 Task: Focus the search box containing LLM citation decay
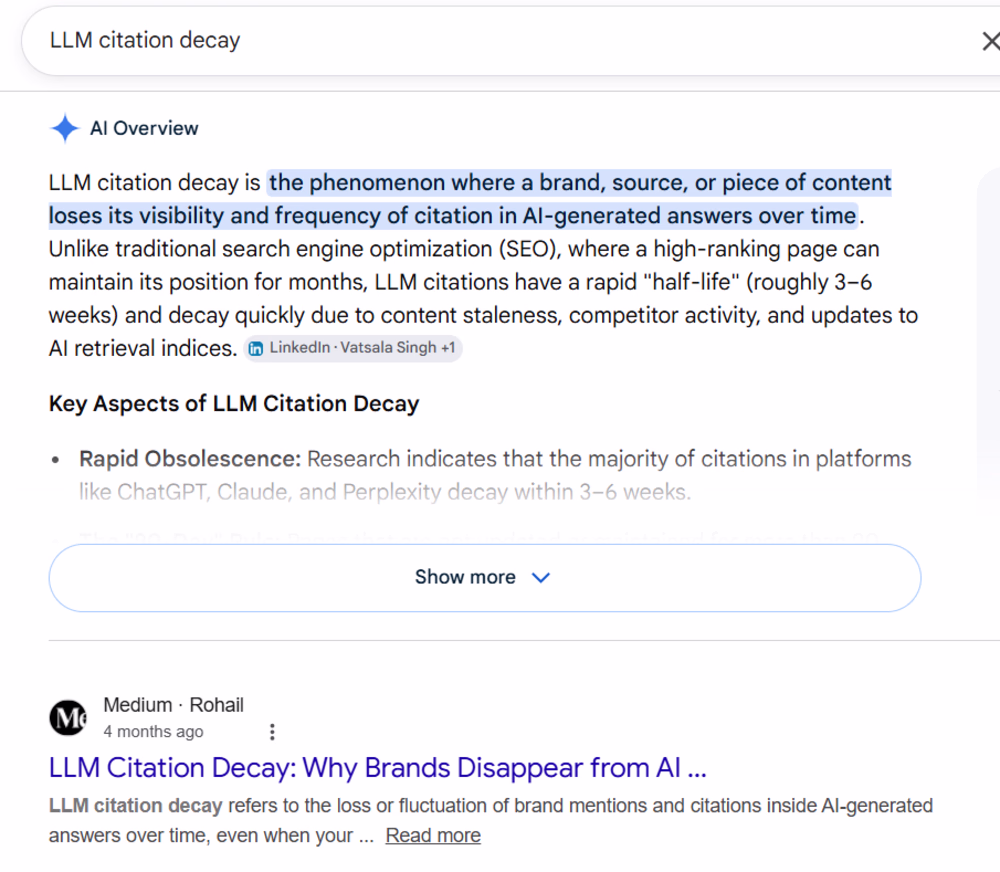497,41
